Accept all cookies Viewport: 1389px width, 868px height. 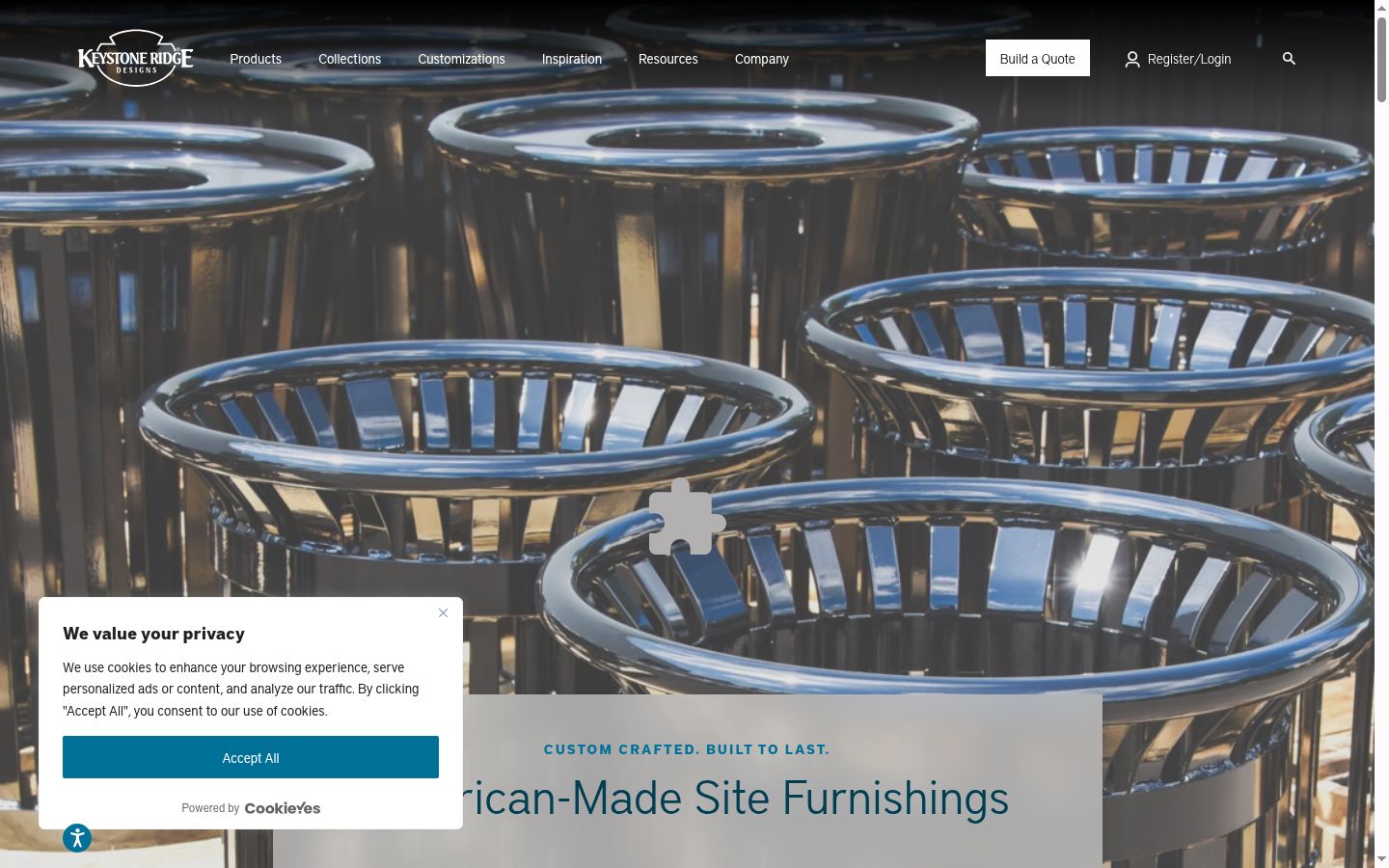[251, 757]
